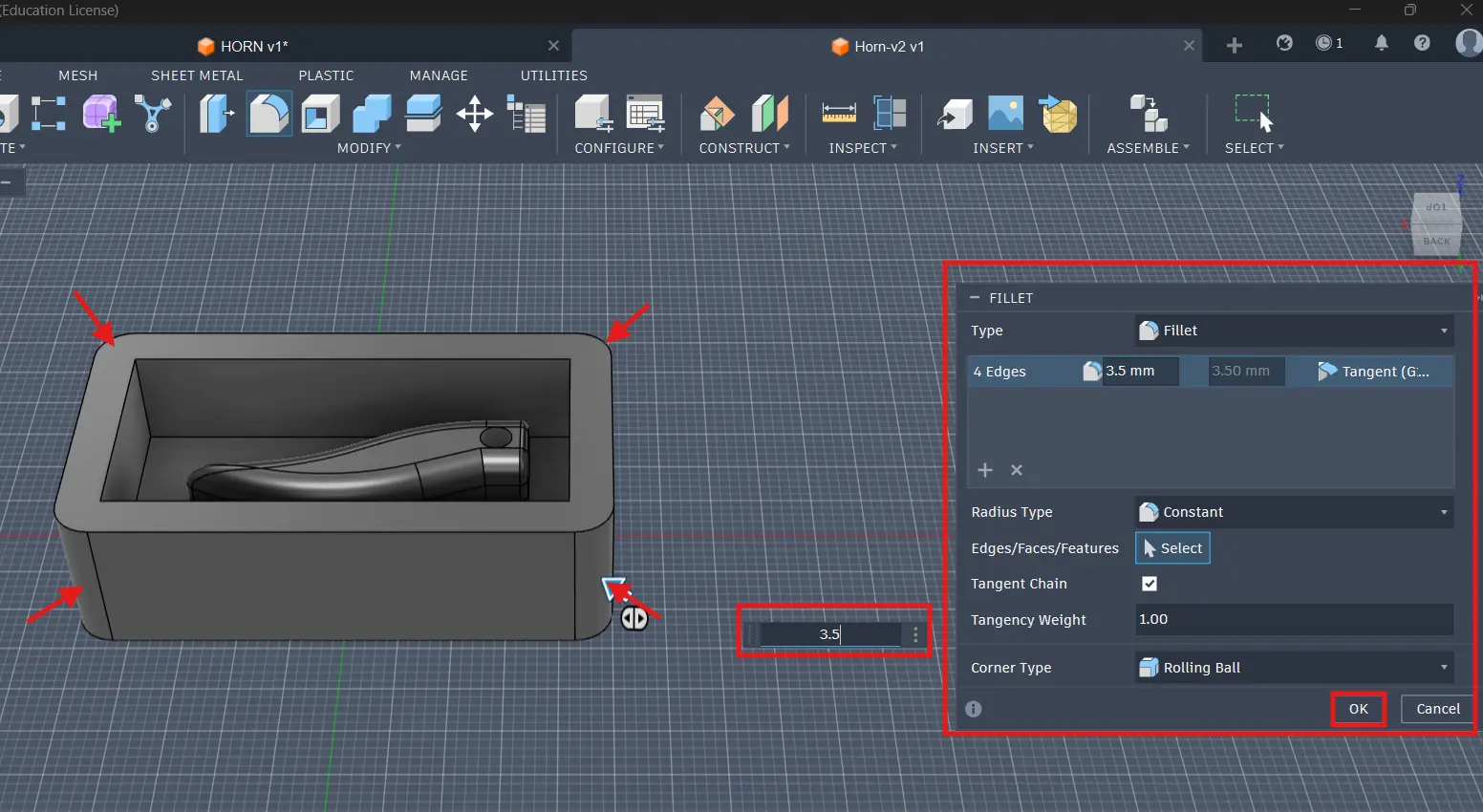Viewport: 1483px width, 812px height.
Task: Open the Change Parameters icon
Action: pos(526,114)
